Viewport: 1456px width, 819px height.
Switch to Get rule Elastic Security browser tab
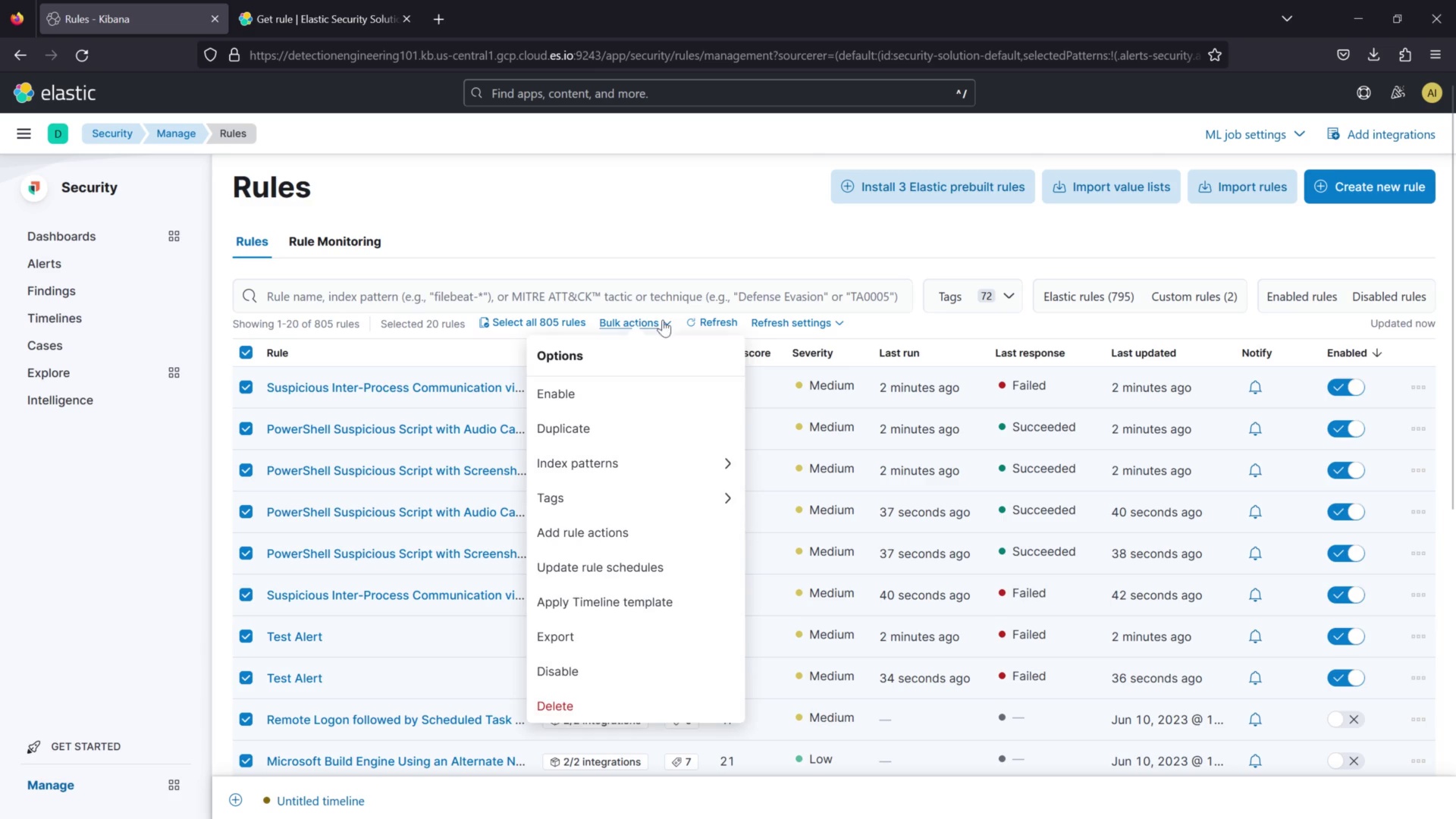pyautogui.click(x=326, y=19)
